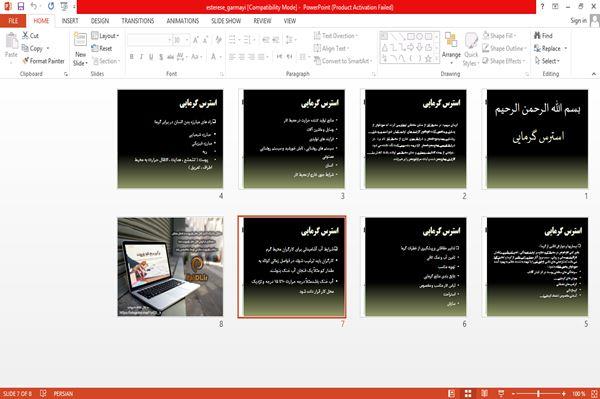
Task: Toggle Underline formatting
Action: pos(151,57)
